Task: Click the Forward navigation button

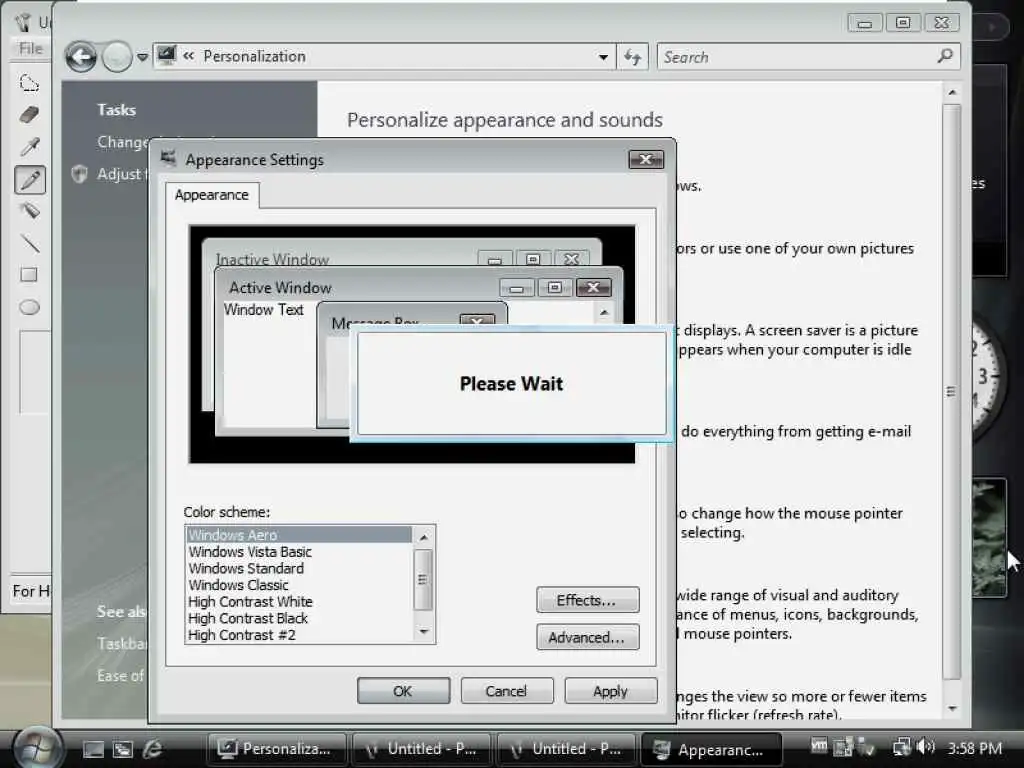Action: point(117,57)
